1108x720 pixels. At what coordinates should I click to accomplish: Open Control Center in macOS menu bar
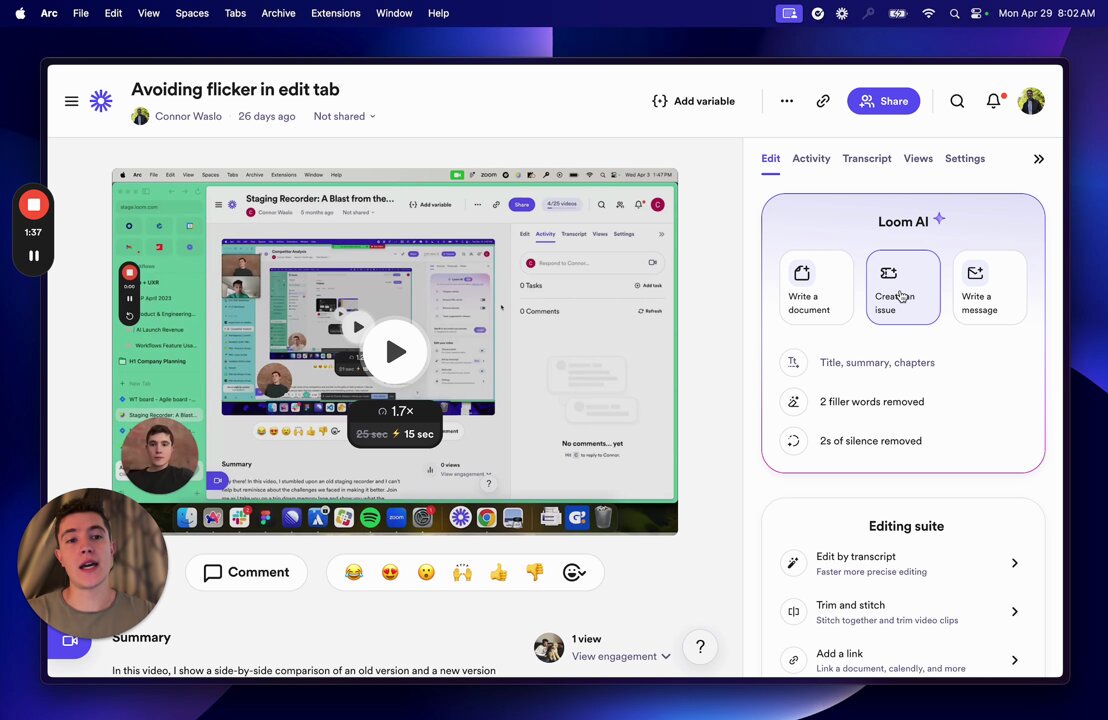pyautogui.click(x=976, y=13)
